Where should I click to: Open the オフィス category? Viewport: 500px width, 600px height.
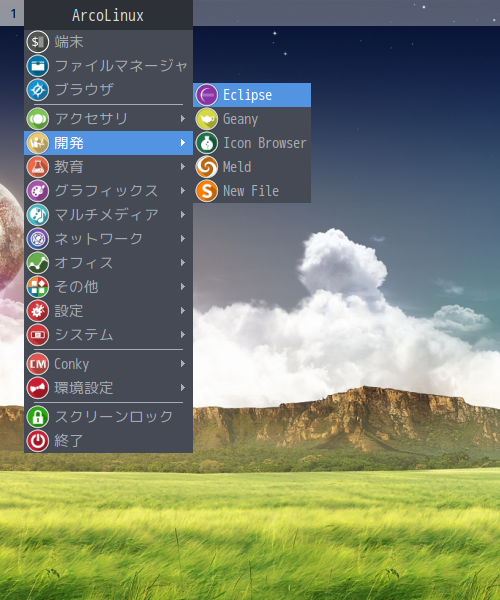coord(108,263)
